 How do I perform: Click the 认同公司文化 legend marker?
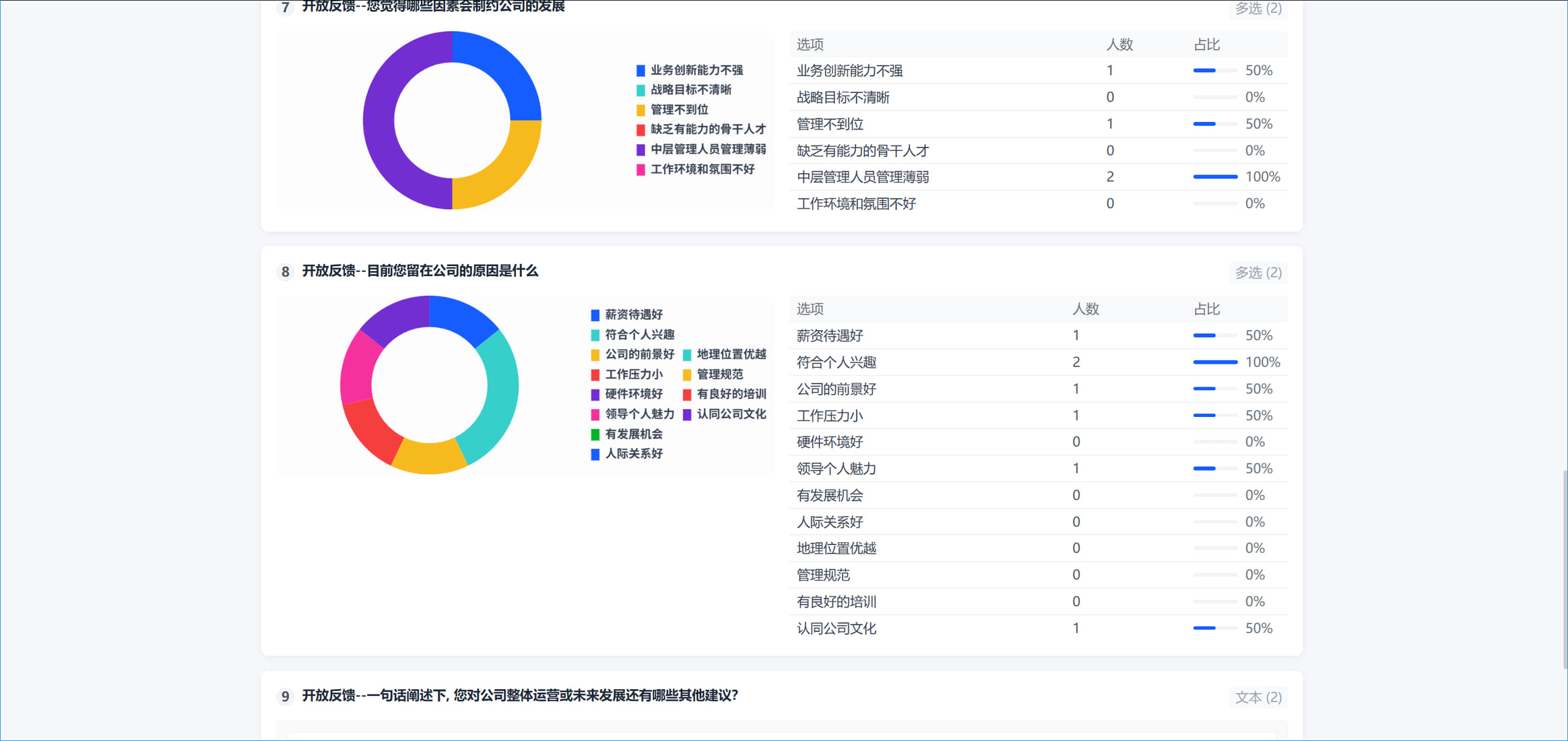point(688,414)
